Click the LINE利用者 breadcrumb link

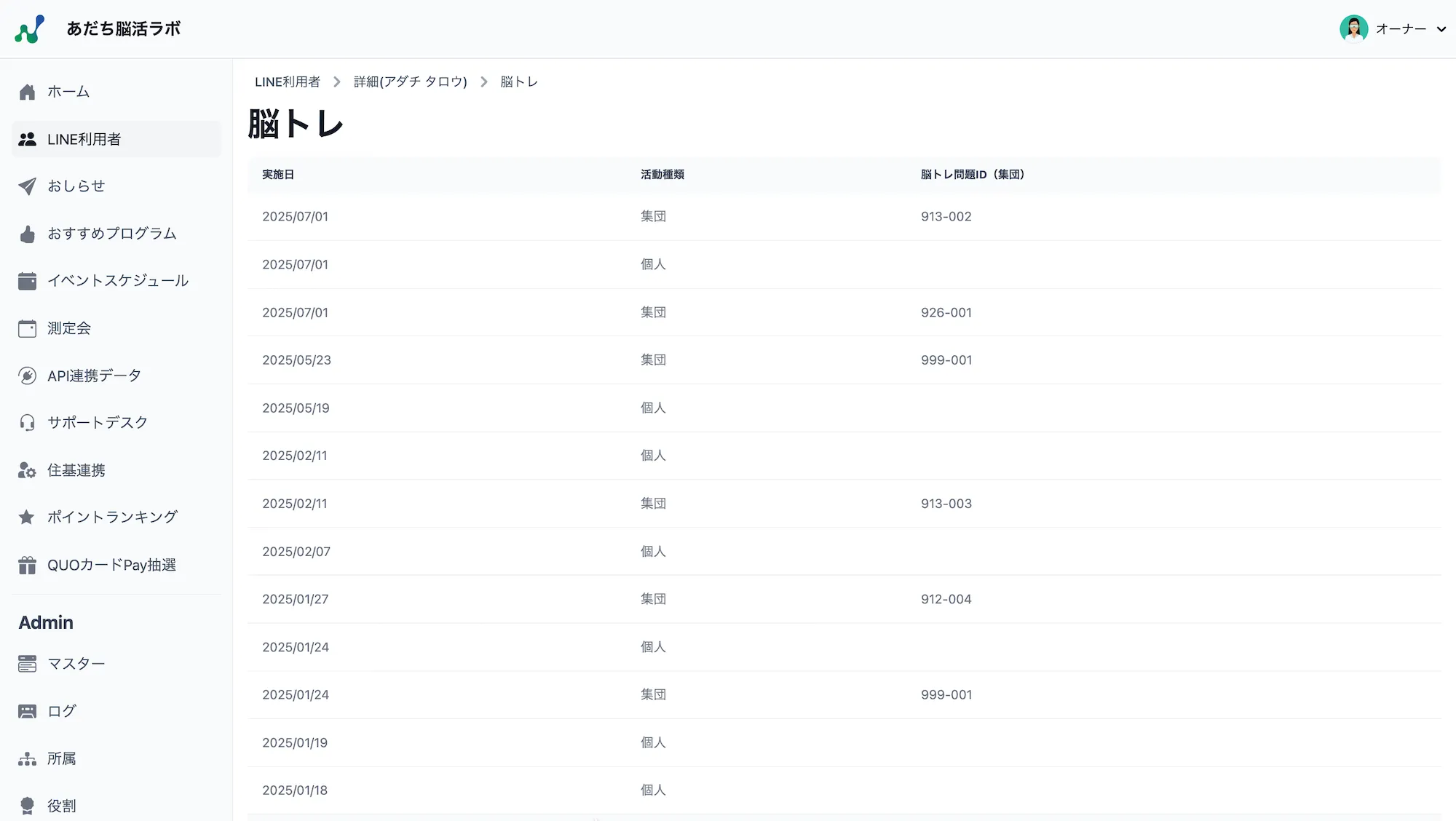pyautogui.click(x=288, y=82)
